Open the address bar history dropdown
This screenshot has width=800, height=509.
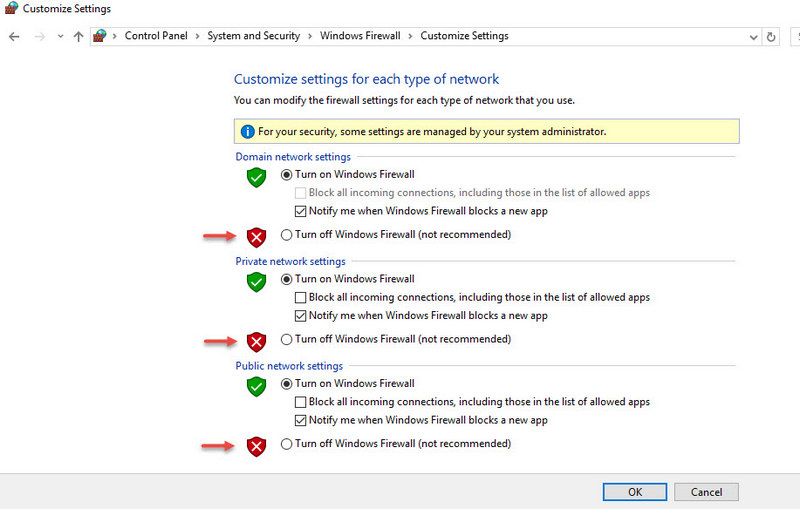753,37
